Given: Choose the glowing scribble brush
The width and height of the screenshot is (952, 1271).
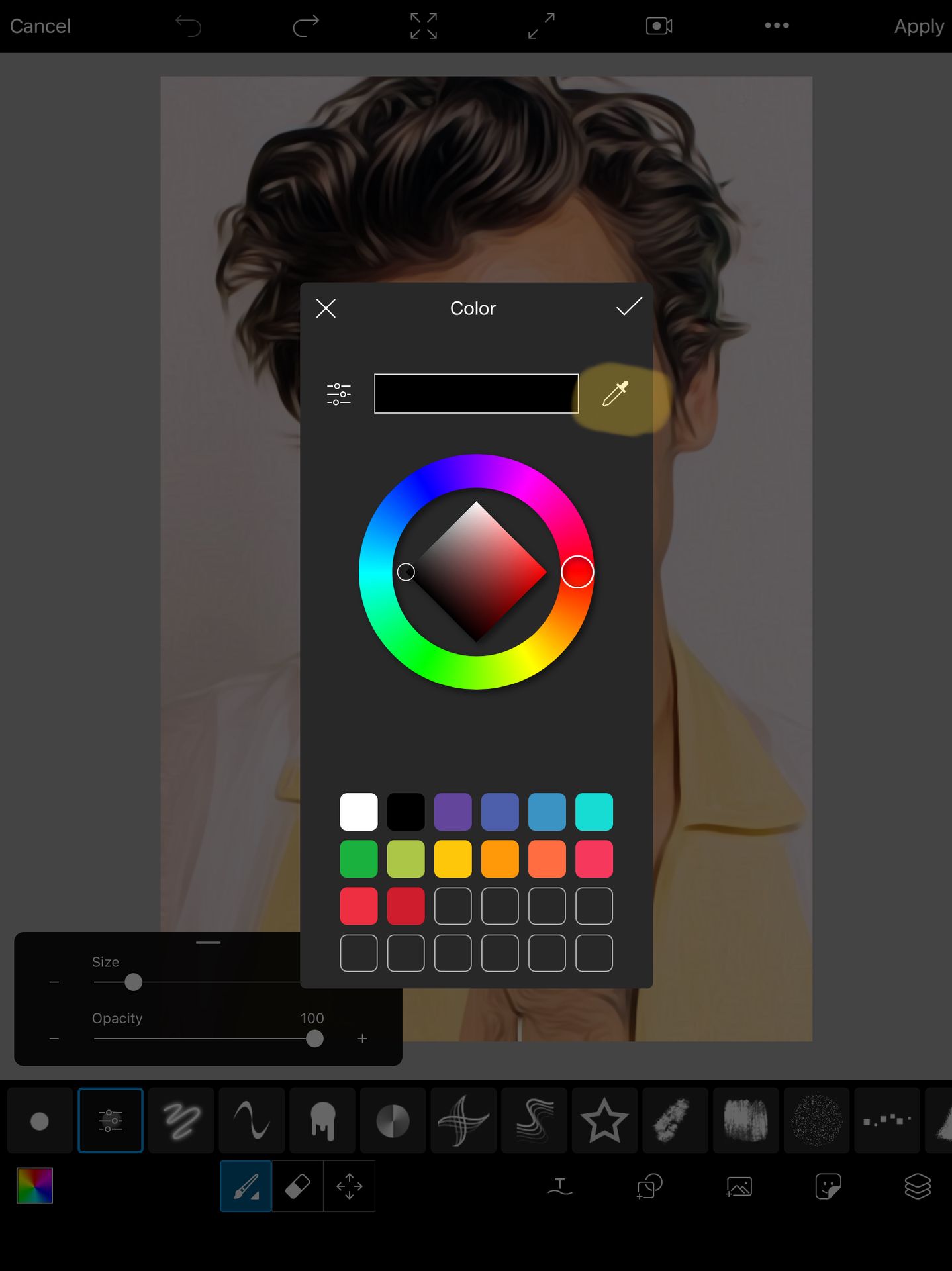Looking at the screenshot, I should point(181,1121).
